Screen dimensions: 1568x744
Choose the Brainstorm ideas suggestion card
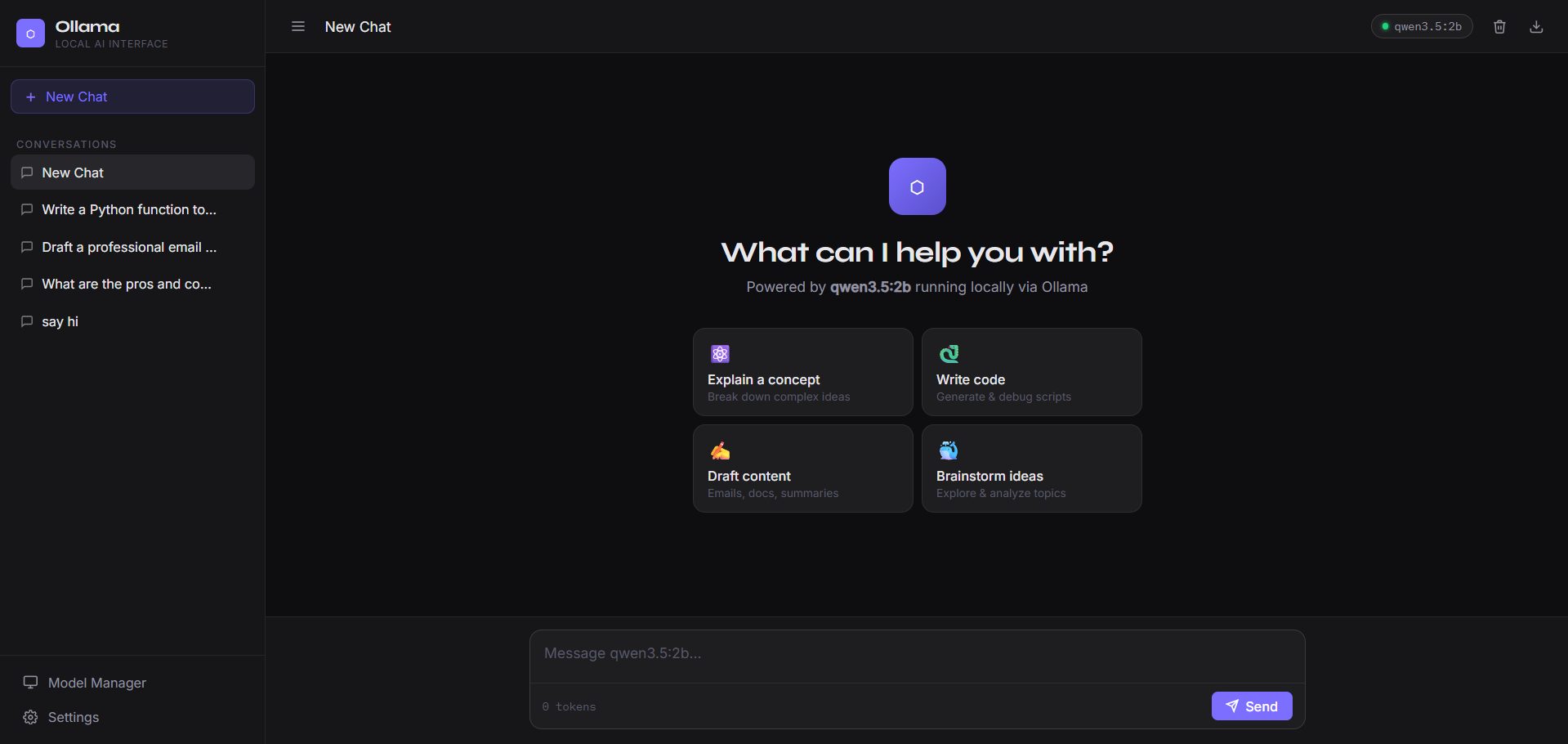coord(1031,468)
